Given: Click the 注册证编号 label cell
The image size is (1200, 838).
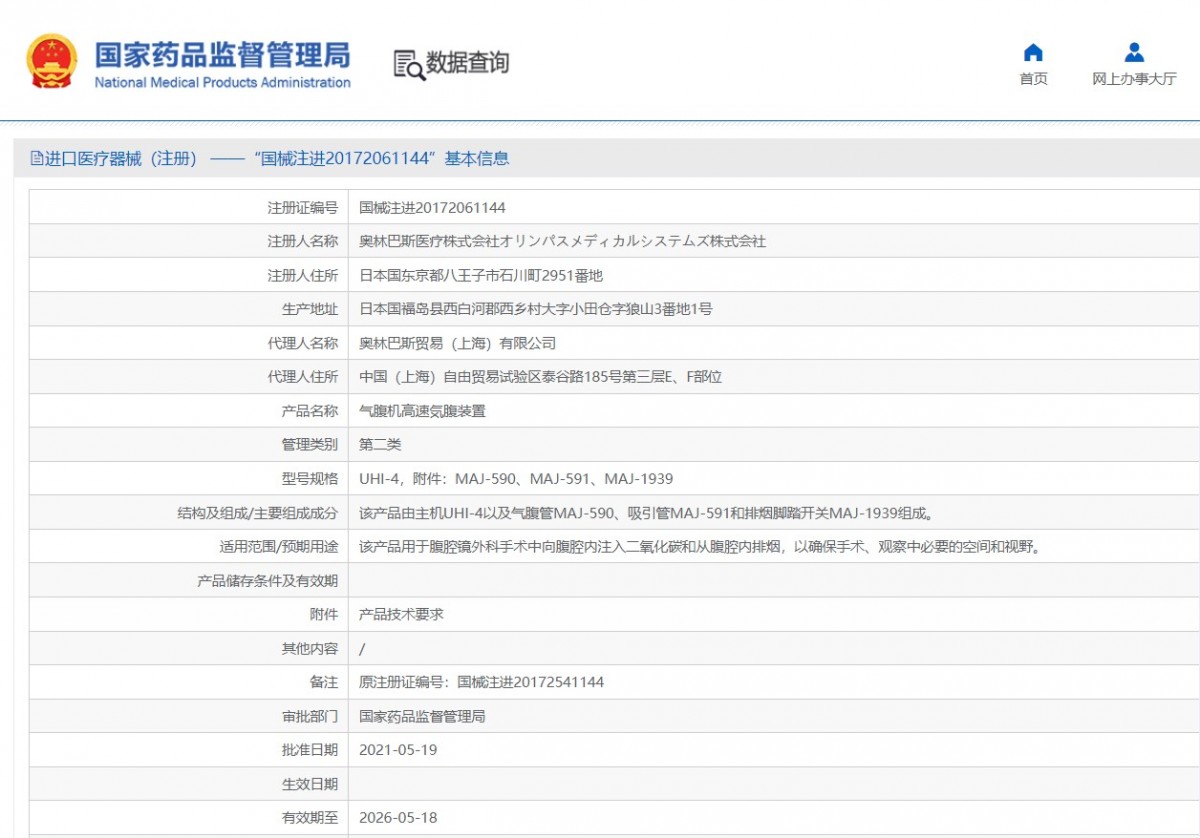Looking at the screenshot, I should [189, 208].
